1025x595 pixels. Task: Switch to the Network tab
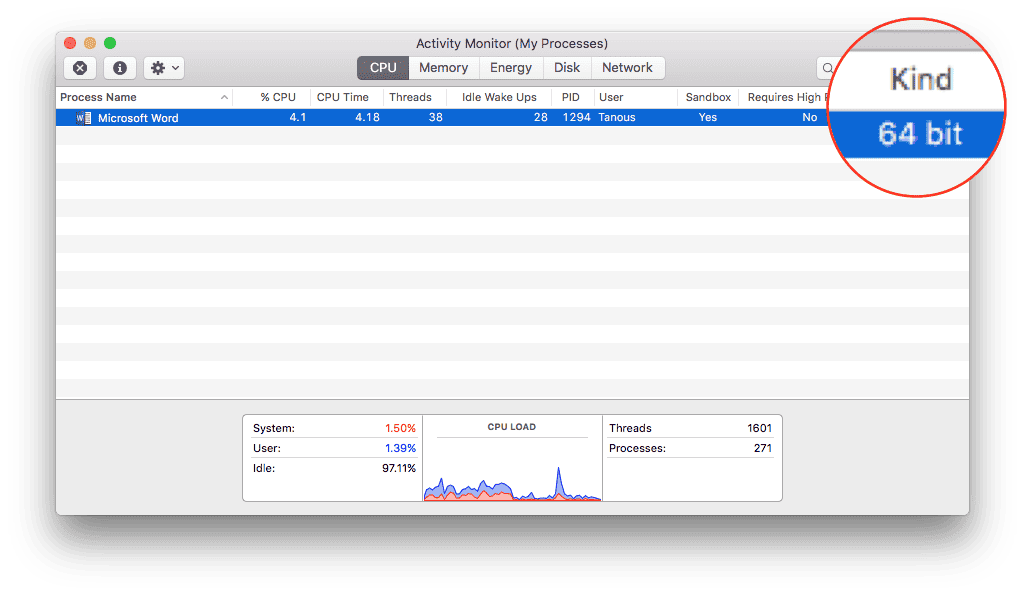click(628, 68)
